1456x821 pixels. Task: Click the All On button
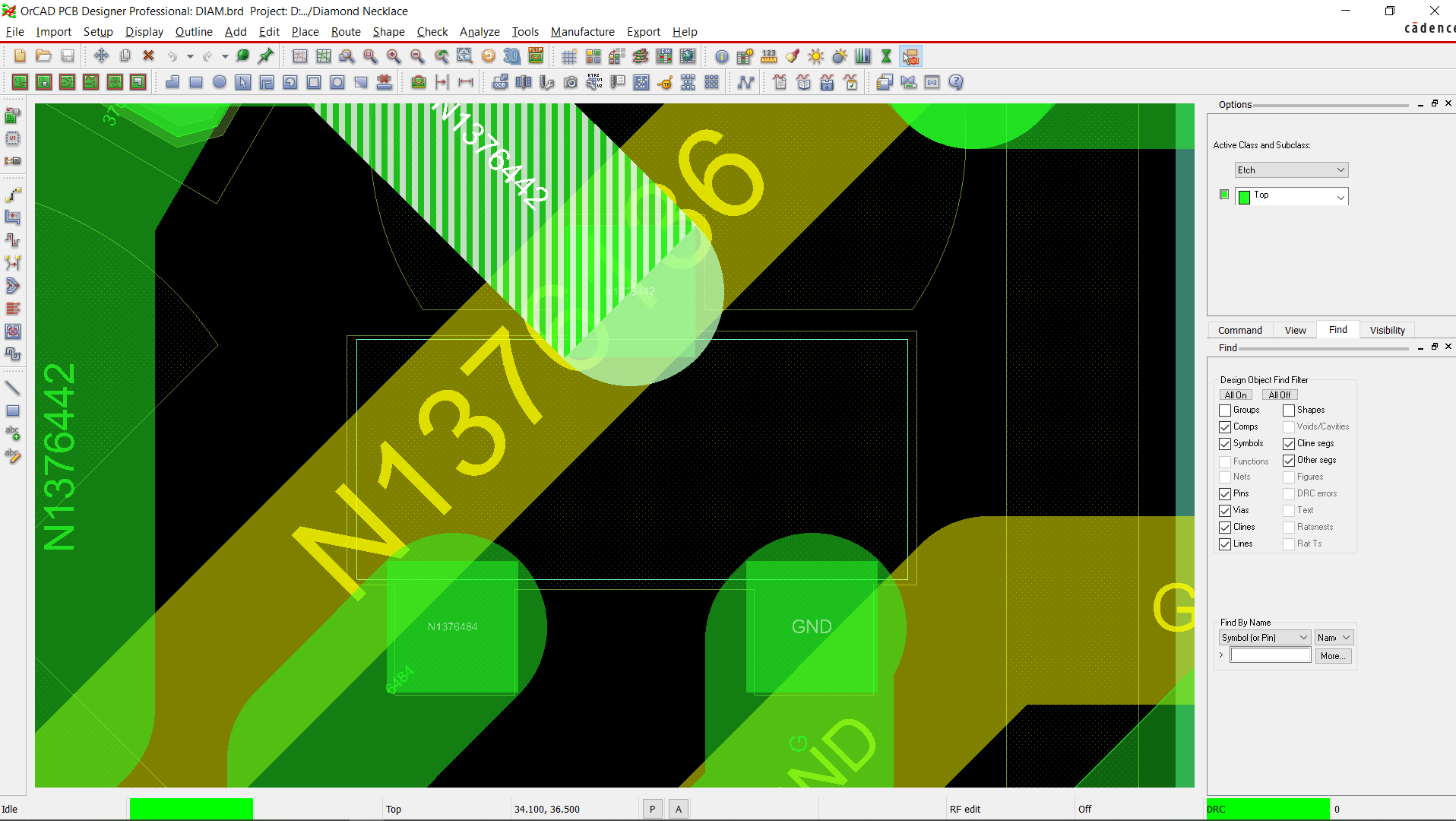[x=1235, y=395]
